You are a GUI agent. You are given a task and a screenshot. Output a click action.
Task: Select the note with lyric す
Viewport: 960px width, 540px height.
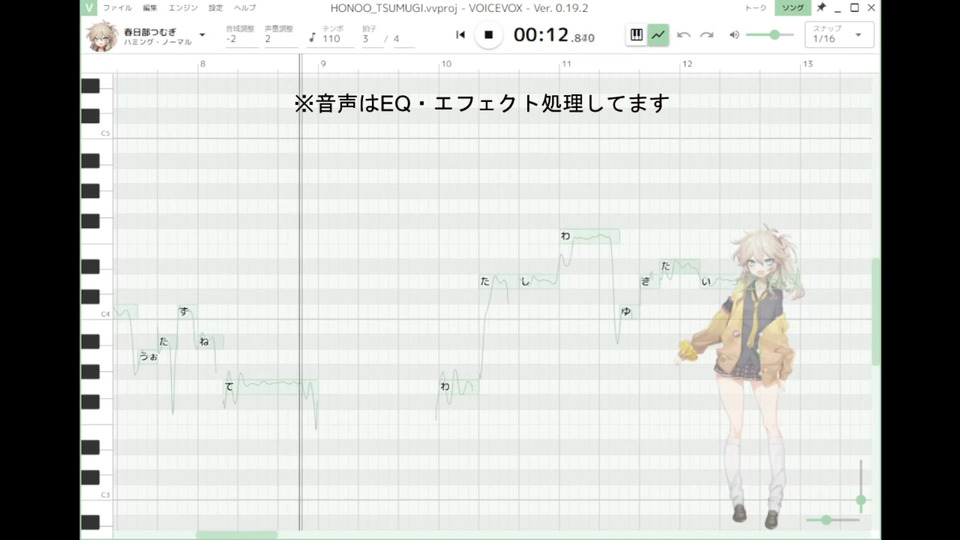[x=187, y=312]
